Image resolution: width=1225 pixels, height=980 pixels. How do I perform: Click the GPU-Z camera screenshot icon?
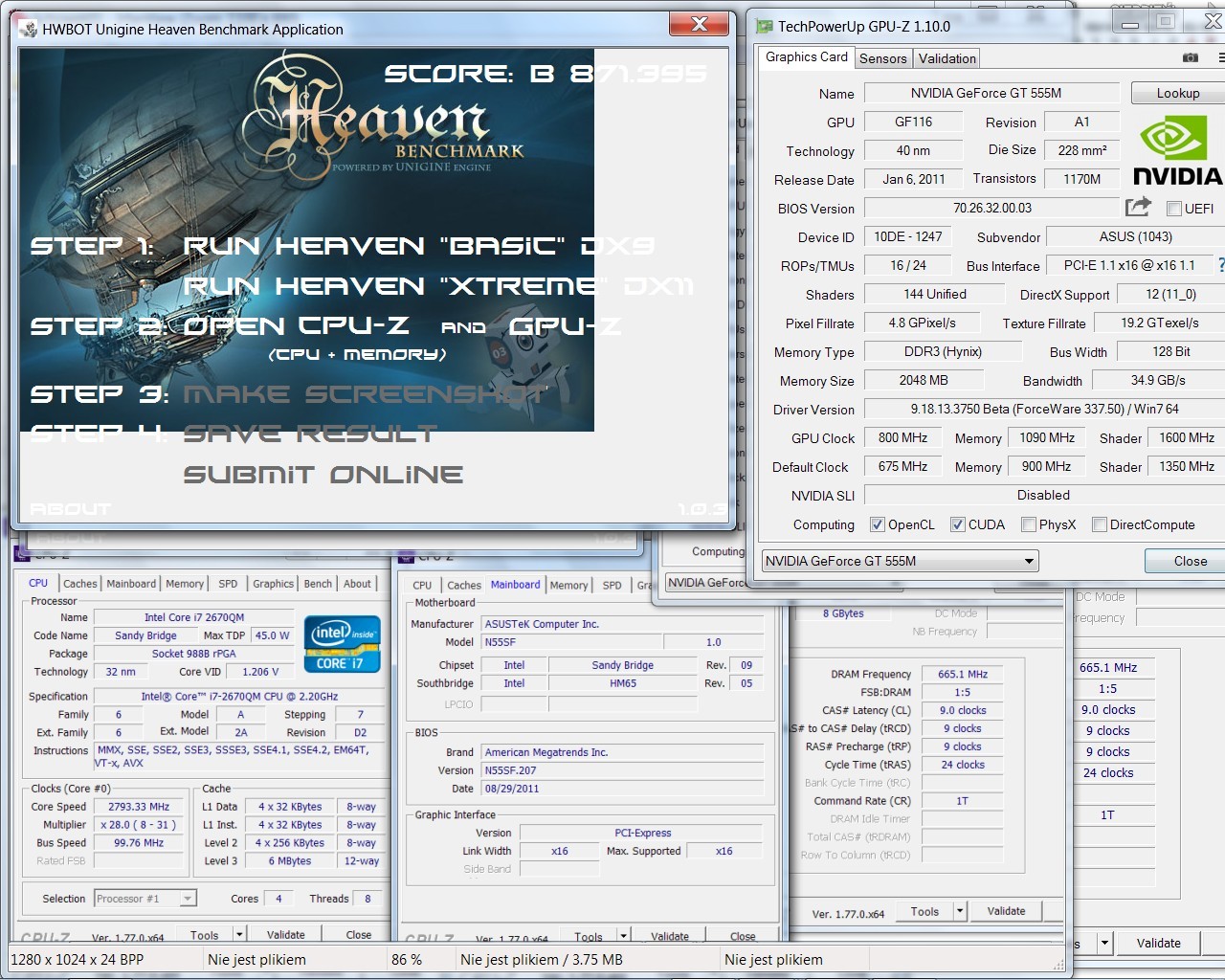point(1191,58)
